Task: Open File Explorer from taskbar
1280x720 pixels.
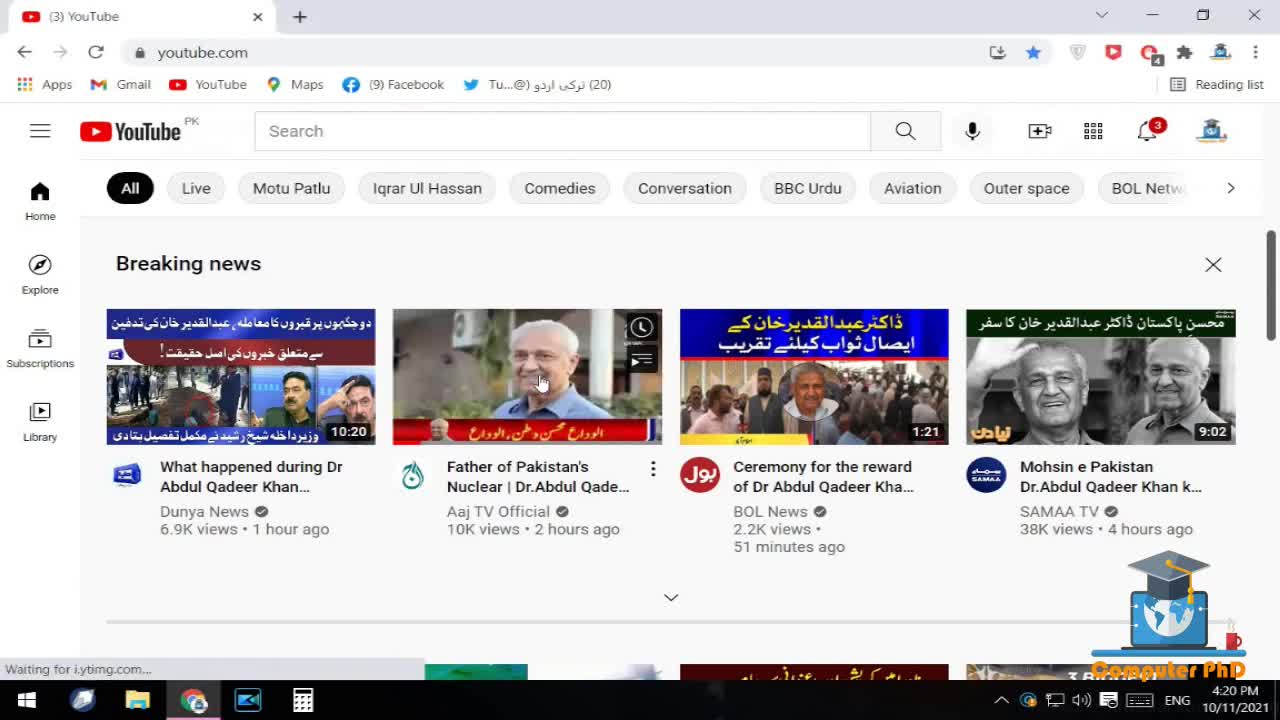Action: pos(137,700)
